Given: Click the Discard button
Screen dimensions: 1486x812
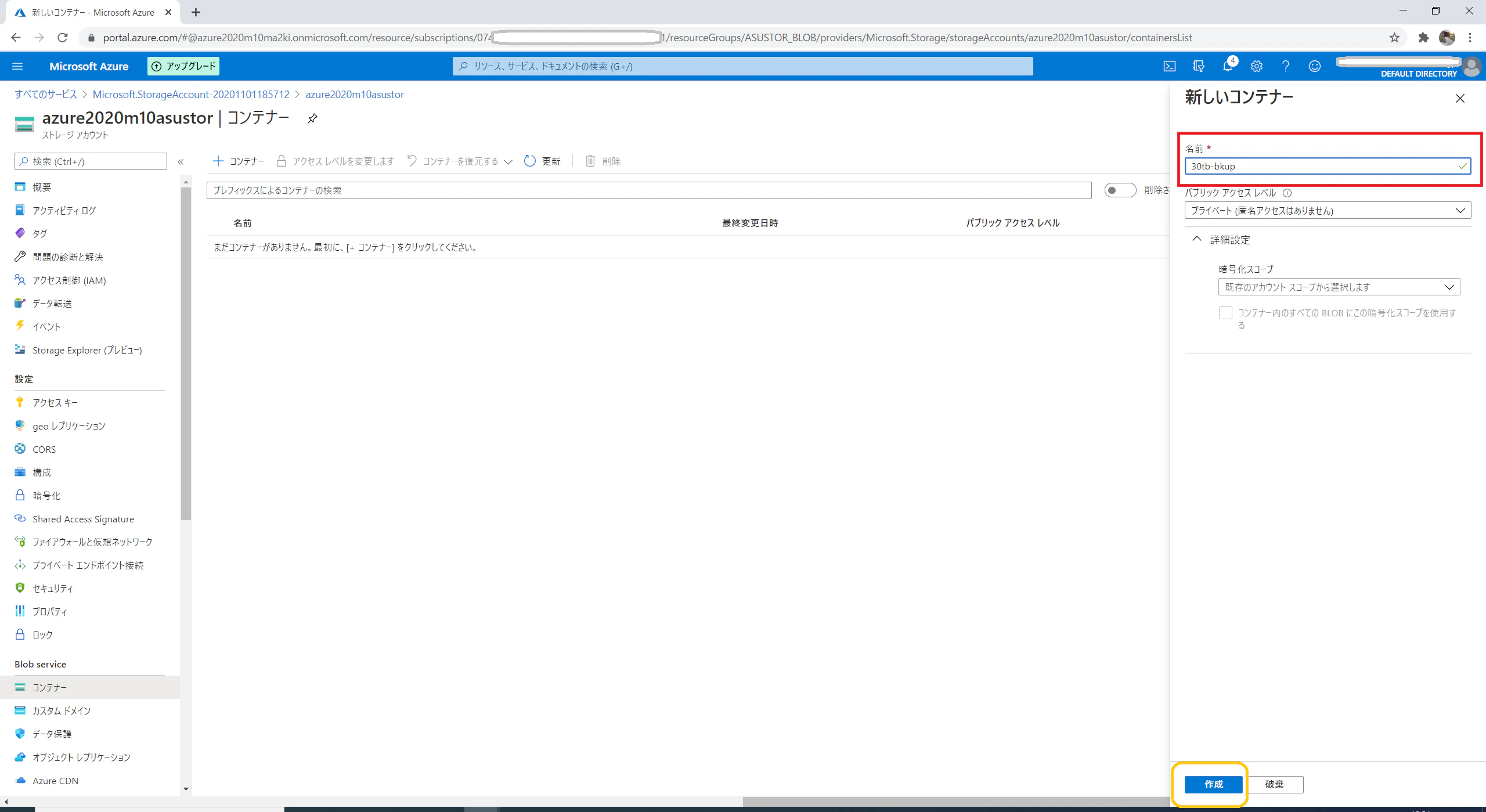Looking at the screenshot, I should pos(1274,784).
